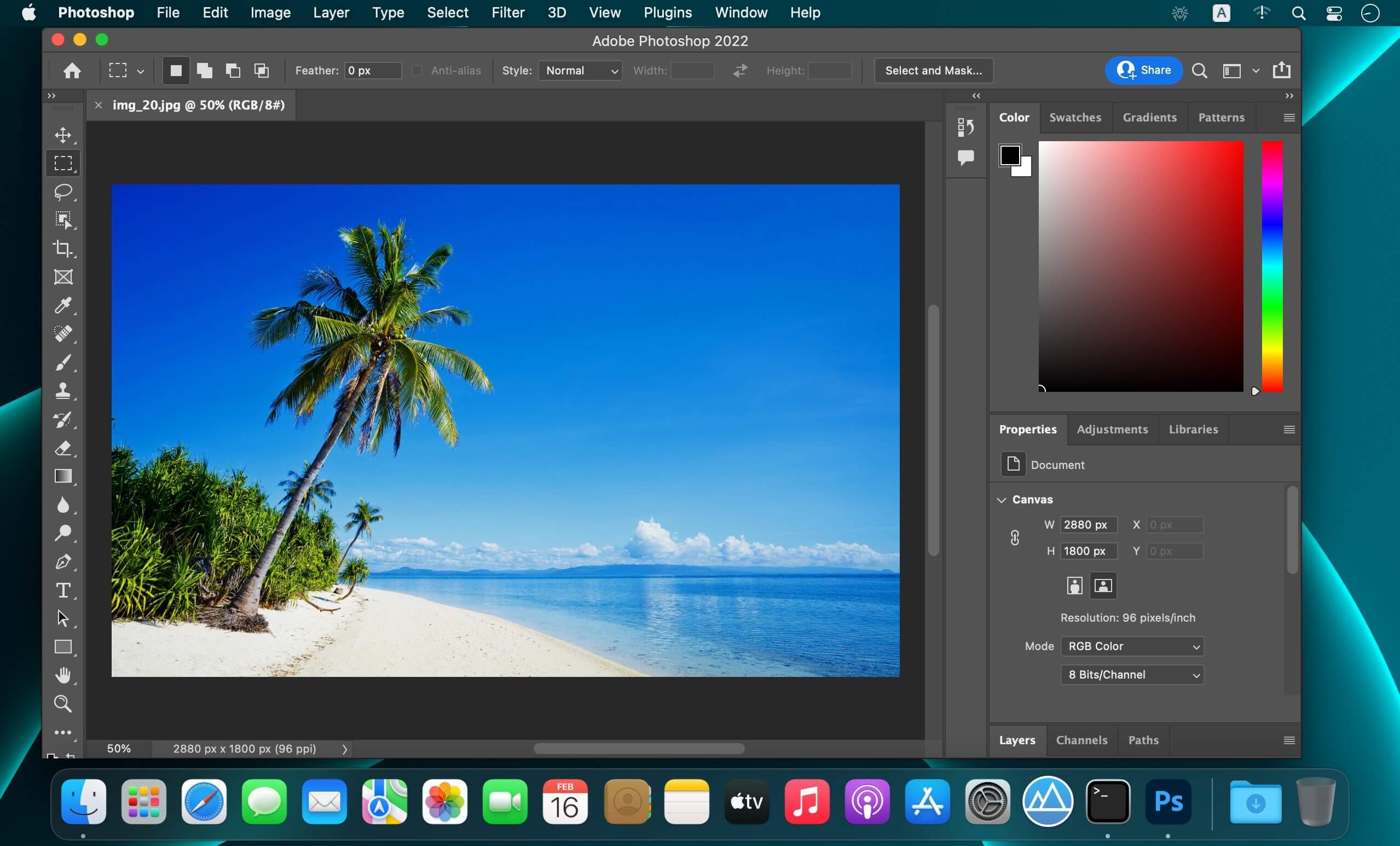
Task: Switch to the Adjustments panel tab
Action: (1111, 429)
